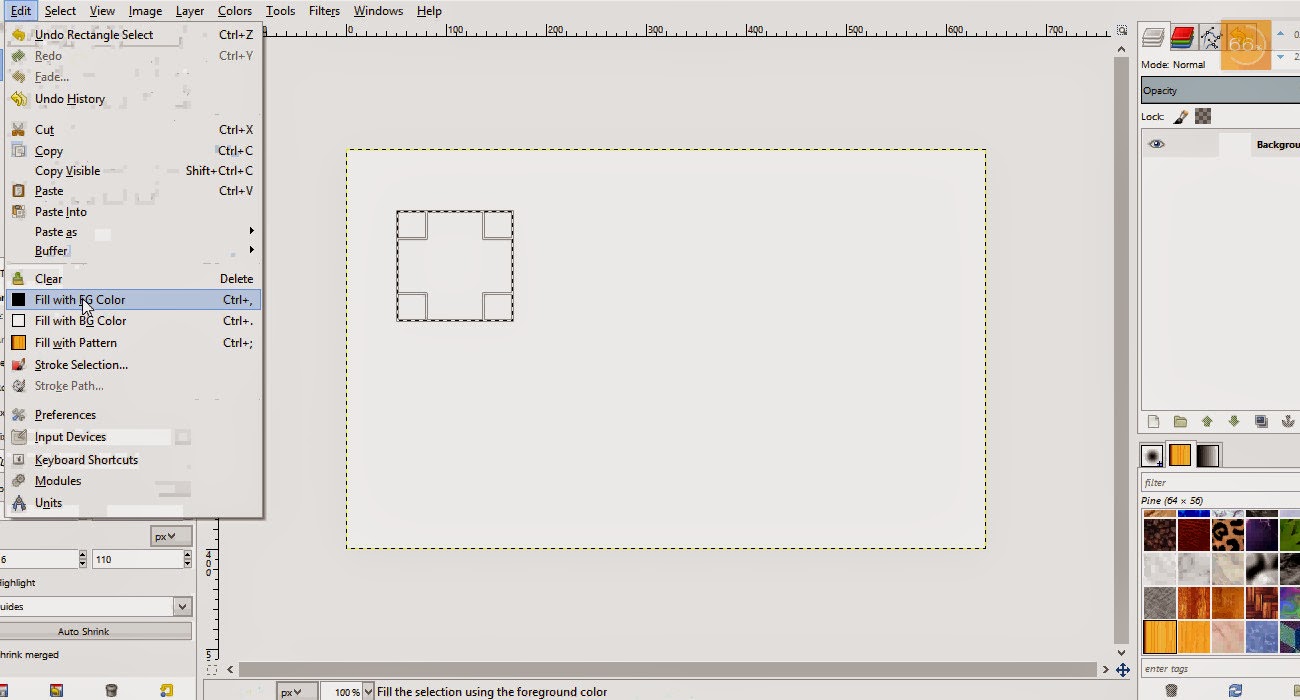Open Preferences from the Edit menu
Screen dimensions: 1300x700
(132, 415)
